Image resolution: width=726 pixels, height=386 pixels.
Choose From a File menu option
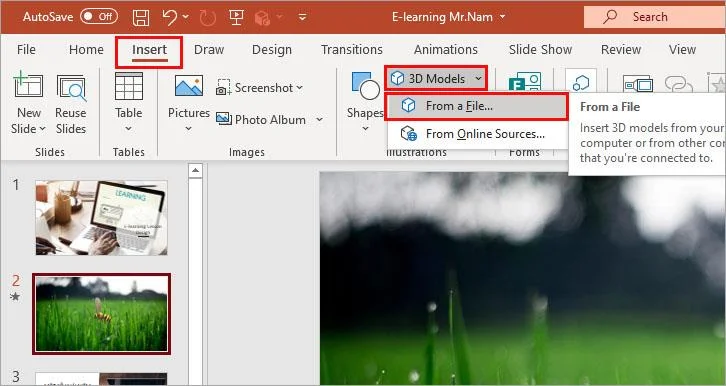[x=476, y=106]
